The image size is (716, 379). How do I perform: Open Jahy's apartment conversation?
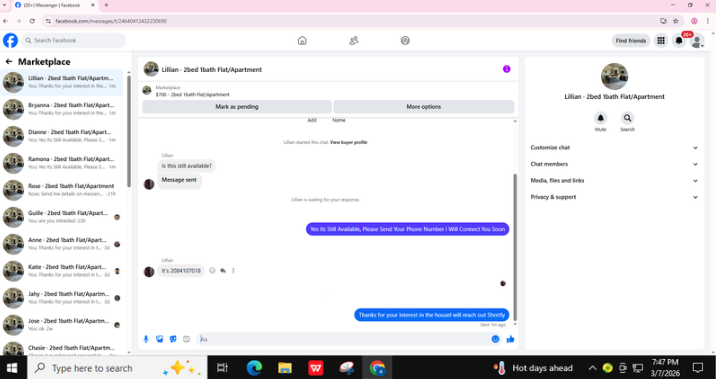[x=62, y=298]
